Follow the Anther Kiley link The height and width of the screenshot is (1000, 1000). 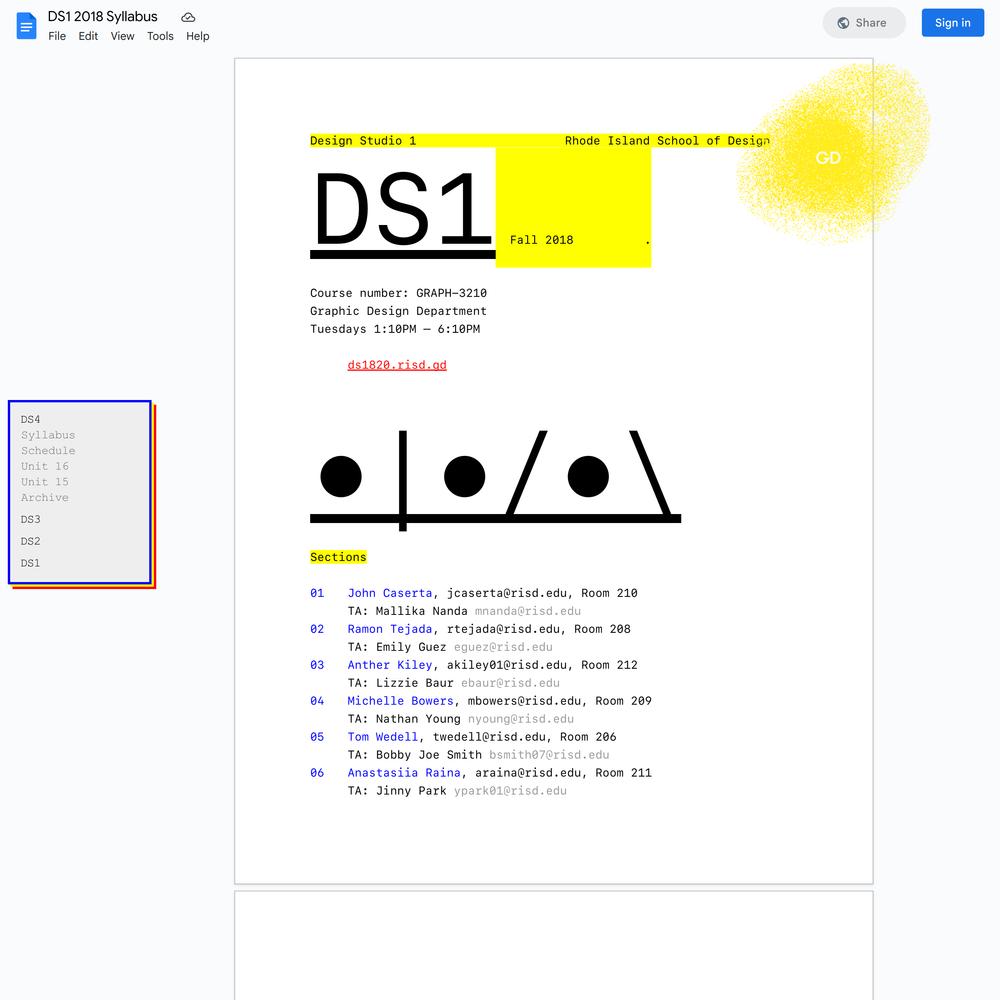pos(390,665)
